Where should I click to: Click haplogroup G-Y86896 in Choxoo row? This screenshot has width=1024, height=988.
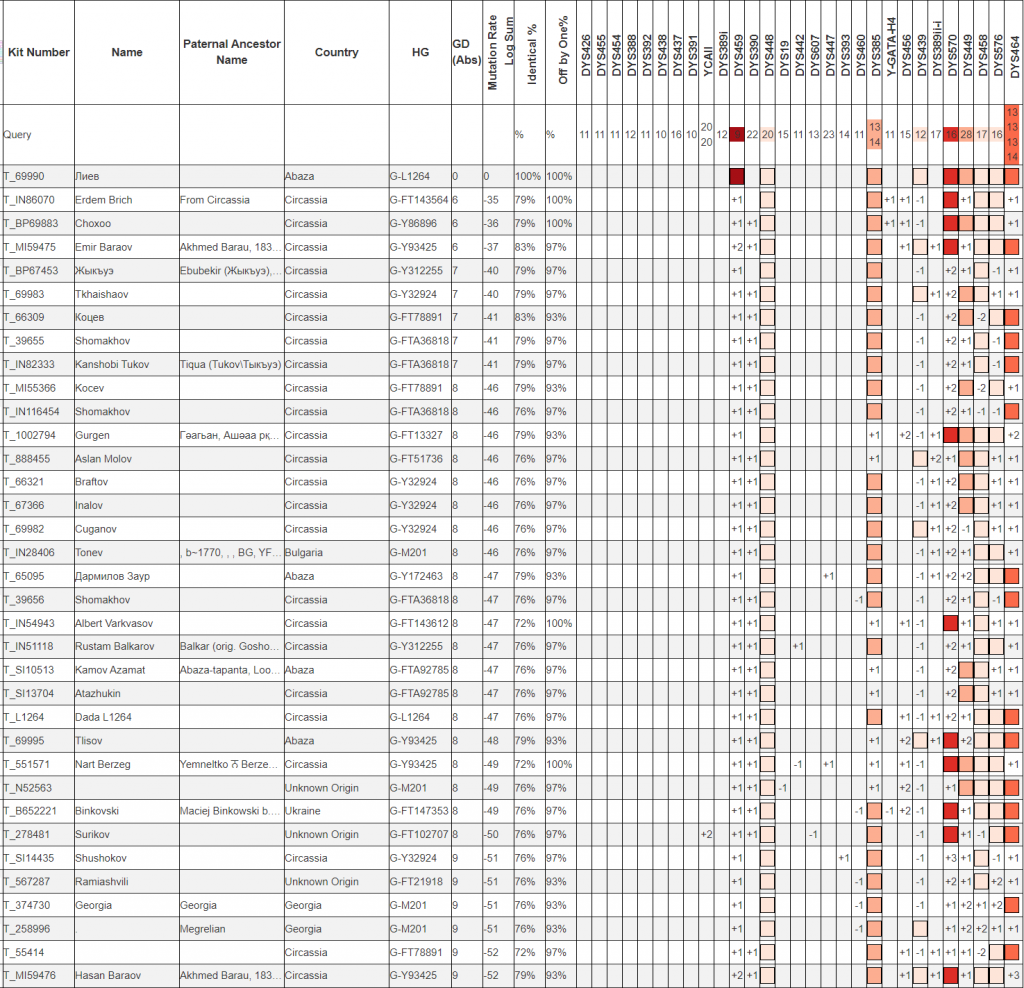(416, 224)
